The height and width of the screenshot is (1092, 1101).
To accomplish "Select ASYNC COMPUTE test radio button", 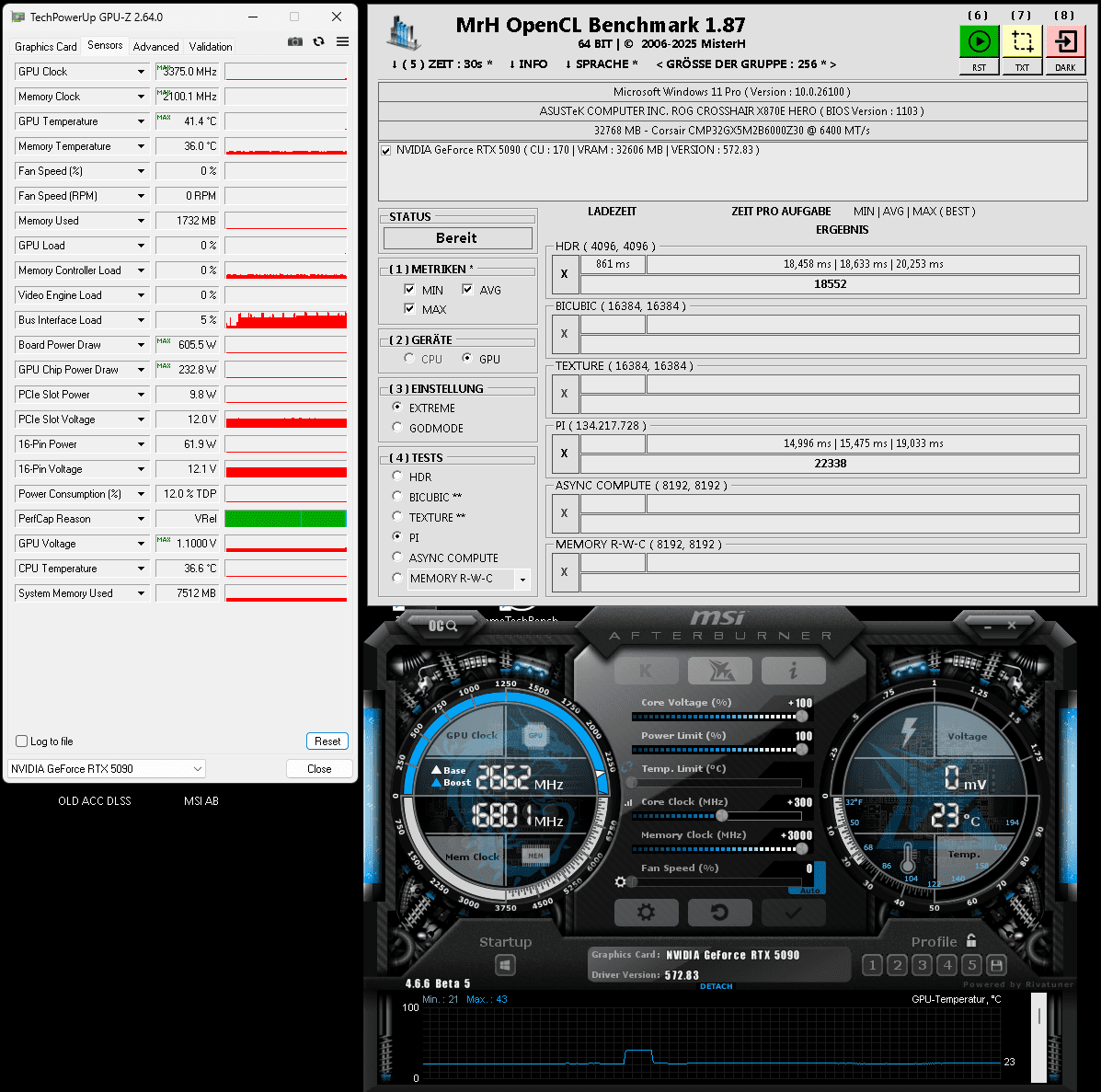I will 397,557.
